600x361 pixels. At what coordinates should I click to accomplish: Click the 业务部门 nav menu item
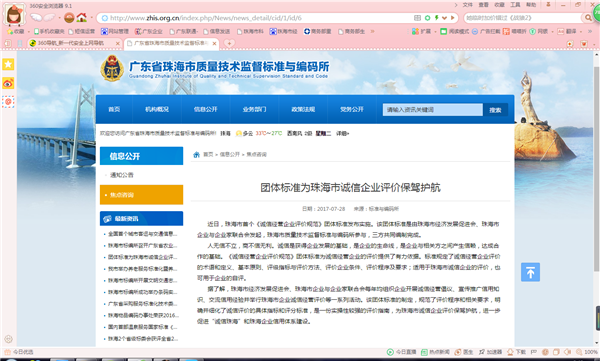(x=254, y=109)
